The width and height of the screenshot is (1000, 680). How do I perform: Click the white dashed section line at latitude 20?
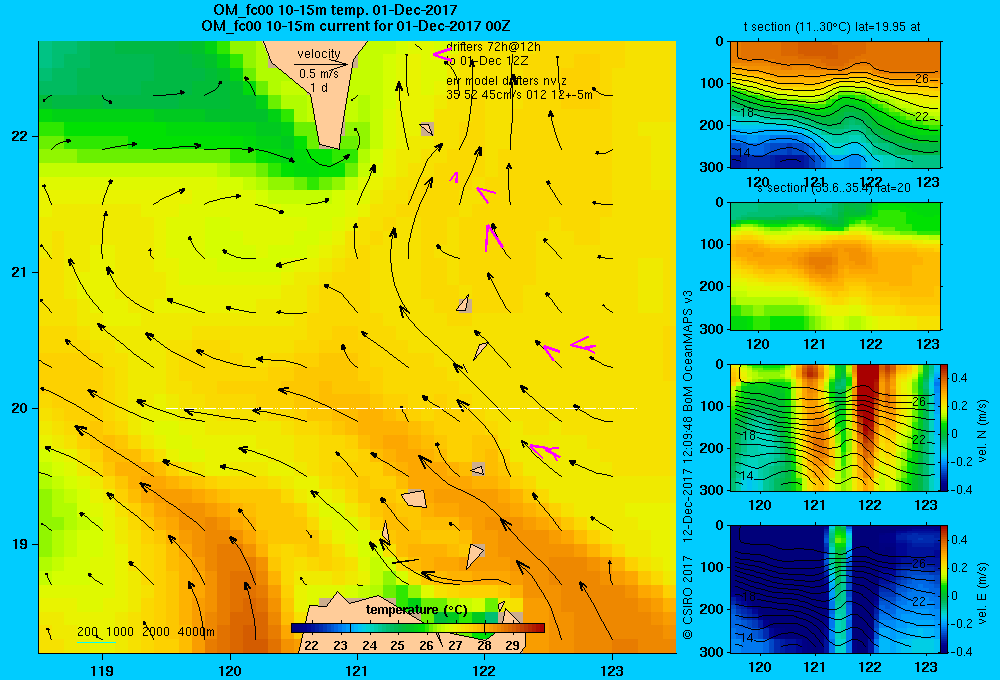[x=401, y=408]
